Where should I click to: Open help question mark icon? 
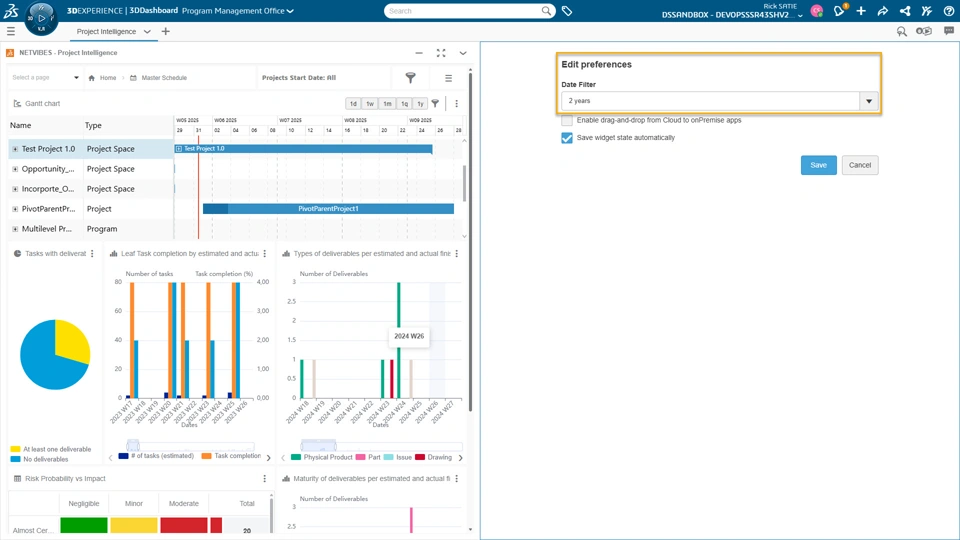pos(948,11)
